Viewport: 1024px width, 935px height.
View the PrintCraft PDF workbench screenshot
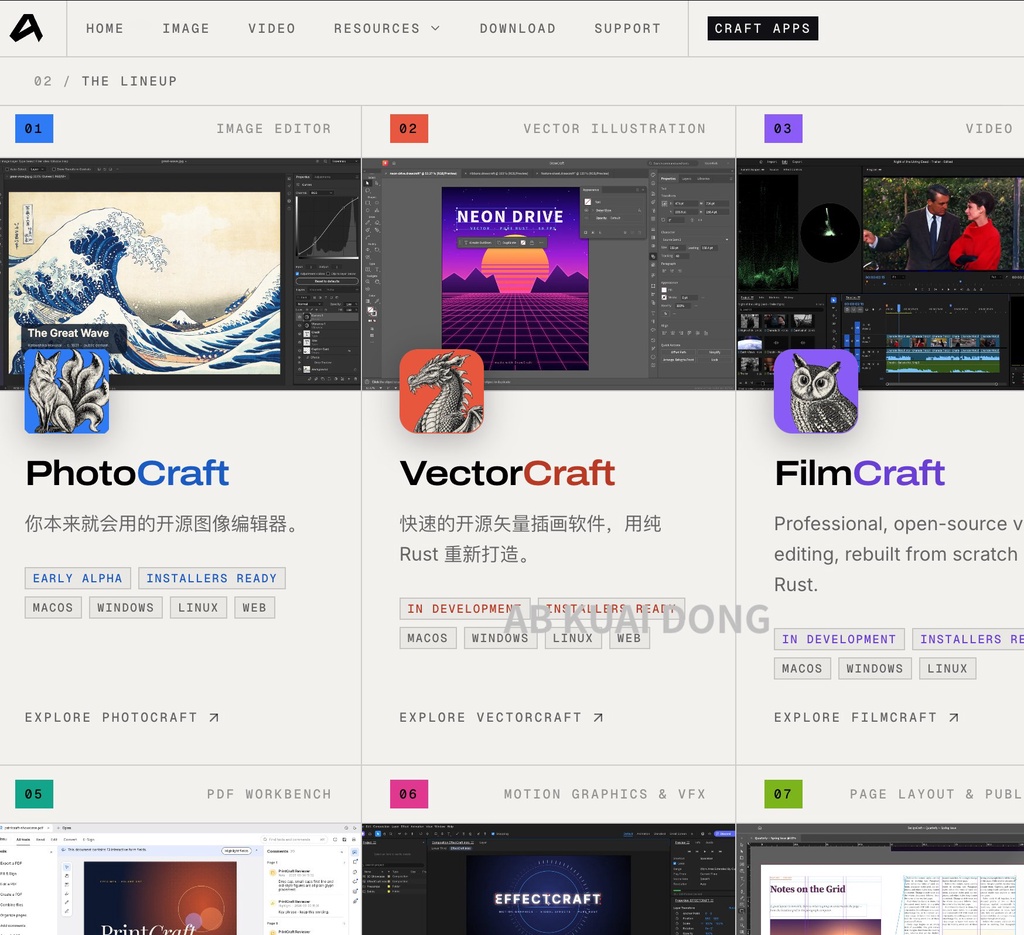click(180, 880)
